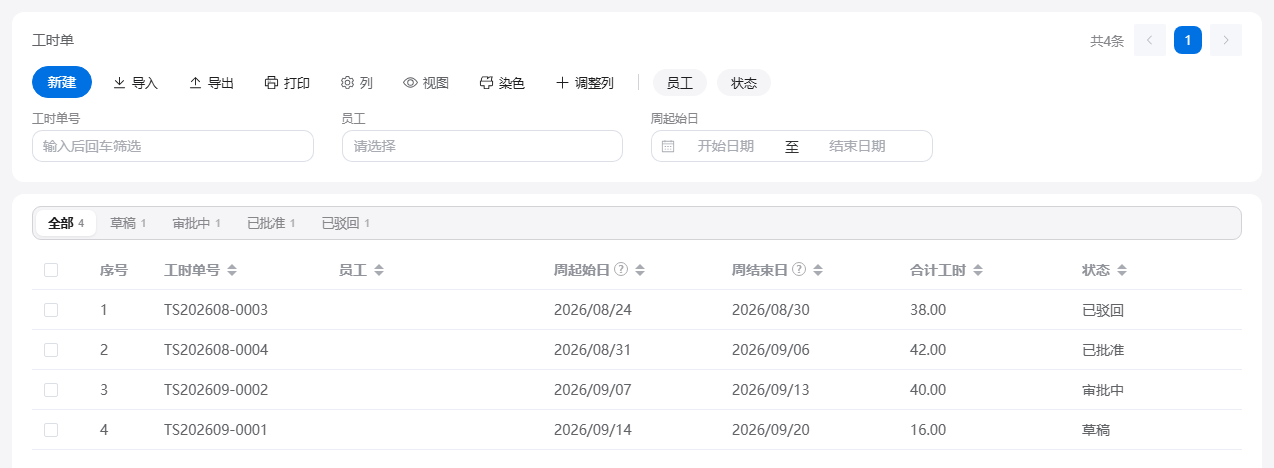Focus the 工时单号 filter input

click(173, 146)
